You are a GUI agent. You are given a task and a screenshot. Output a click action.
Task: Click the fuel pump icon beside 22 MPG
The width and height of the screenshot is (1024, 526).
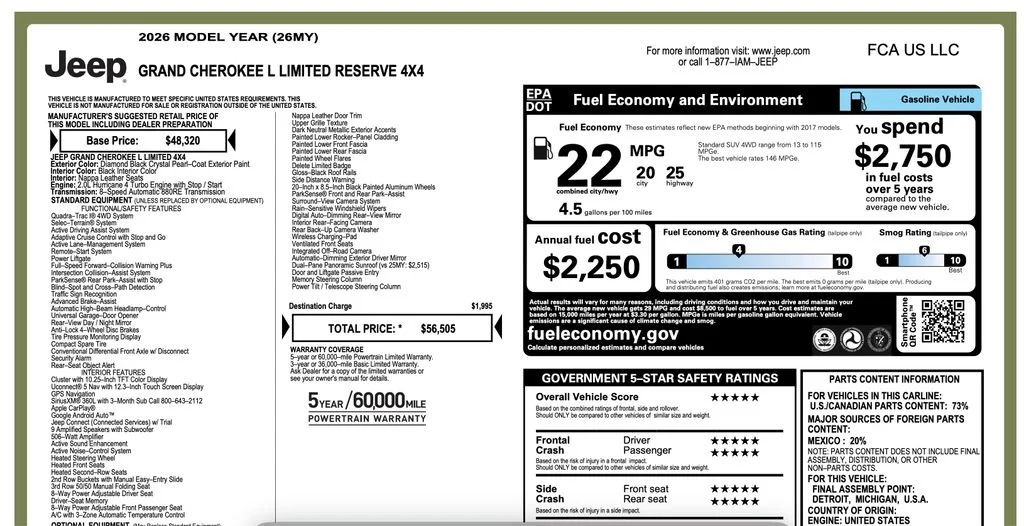543,148
